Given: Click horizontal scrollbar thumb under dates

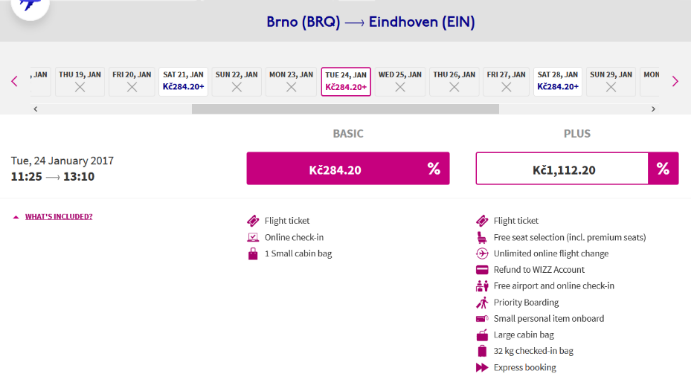Looking at the screenshot, I should point(345,109).
